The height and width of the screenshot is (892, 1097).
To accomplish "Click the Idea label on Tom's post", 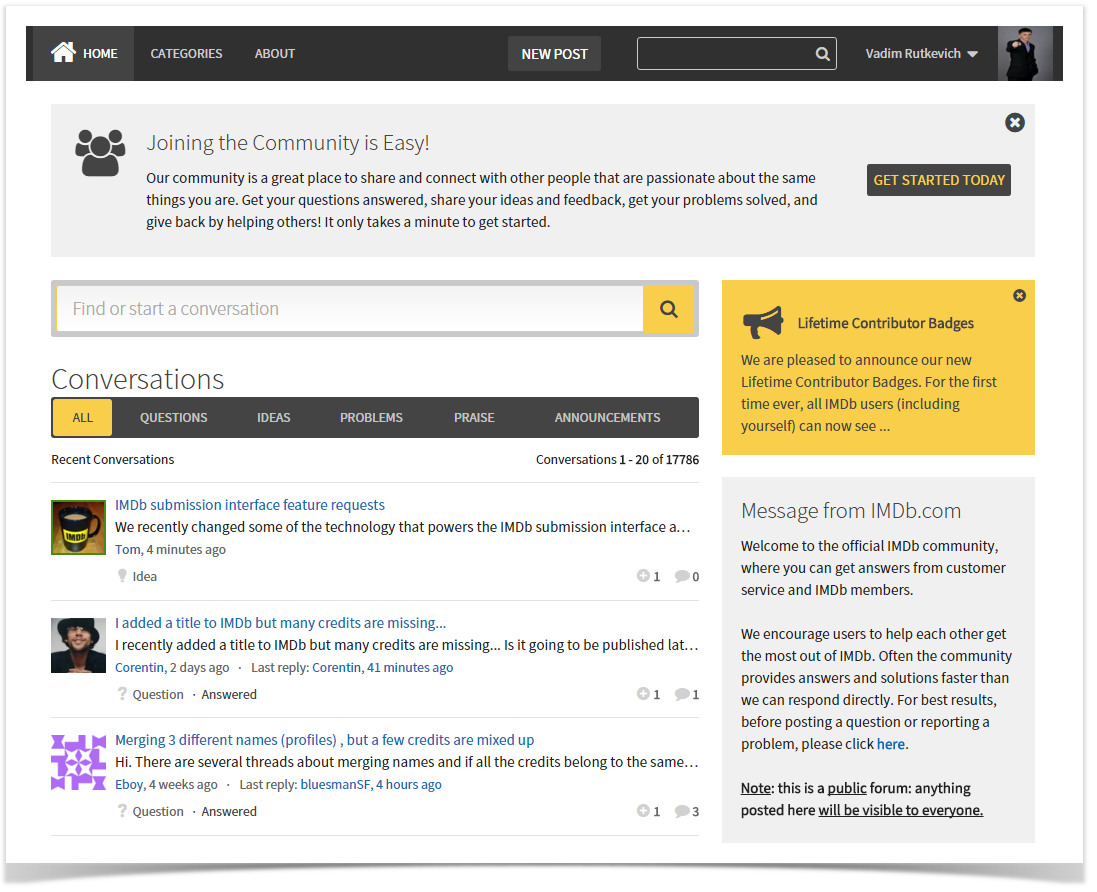I will tap(145, 576).
